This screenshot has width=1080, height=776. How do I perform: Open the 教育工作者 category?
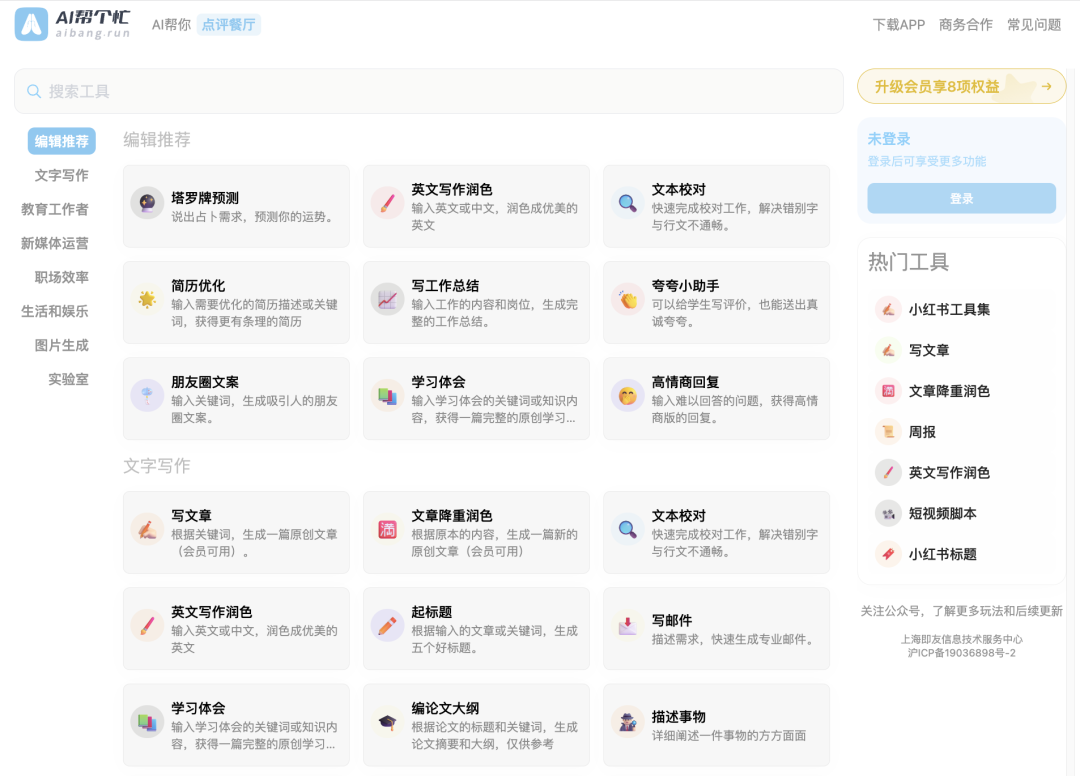pos(55,209)
